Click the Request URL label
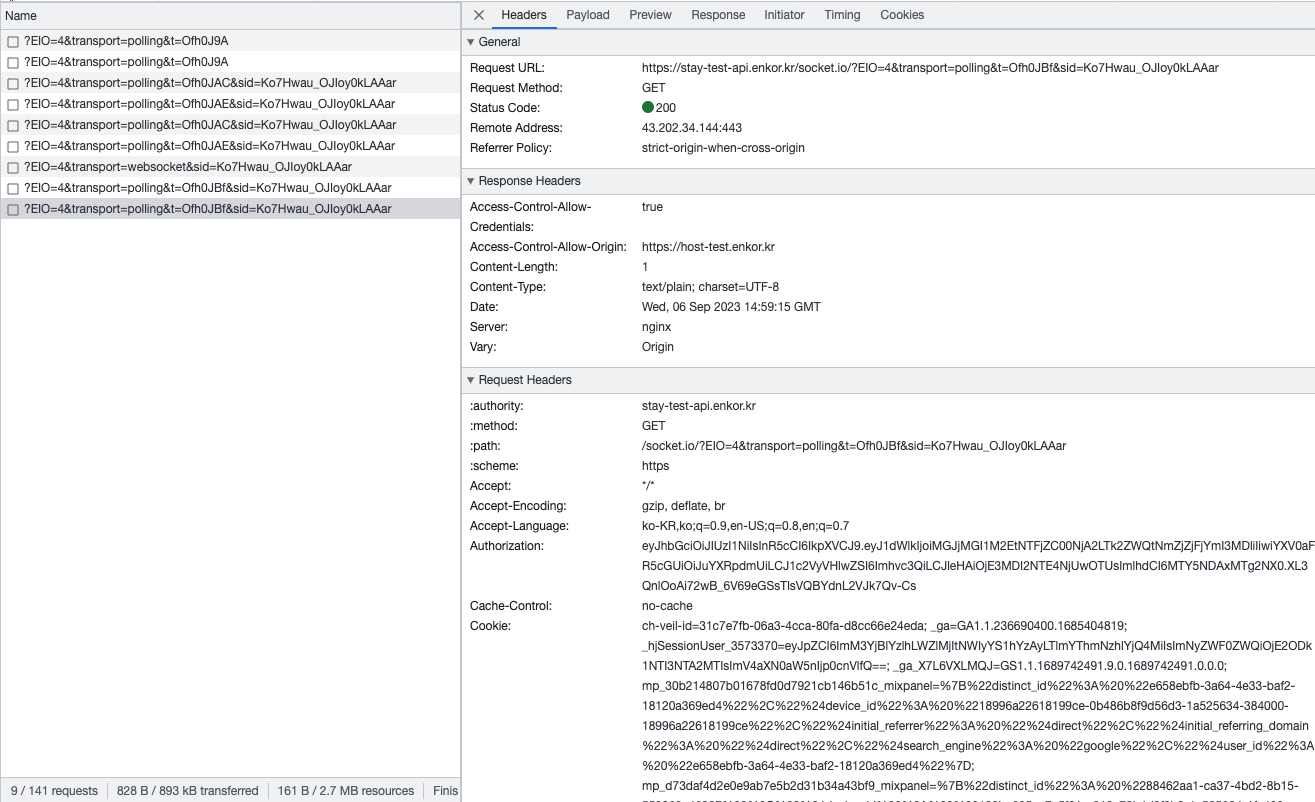The image size is (1315, 802). click(507, 68)
